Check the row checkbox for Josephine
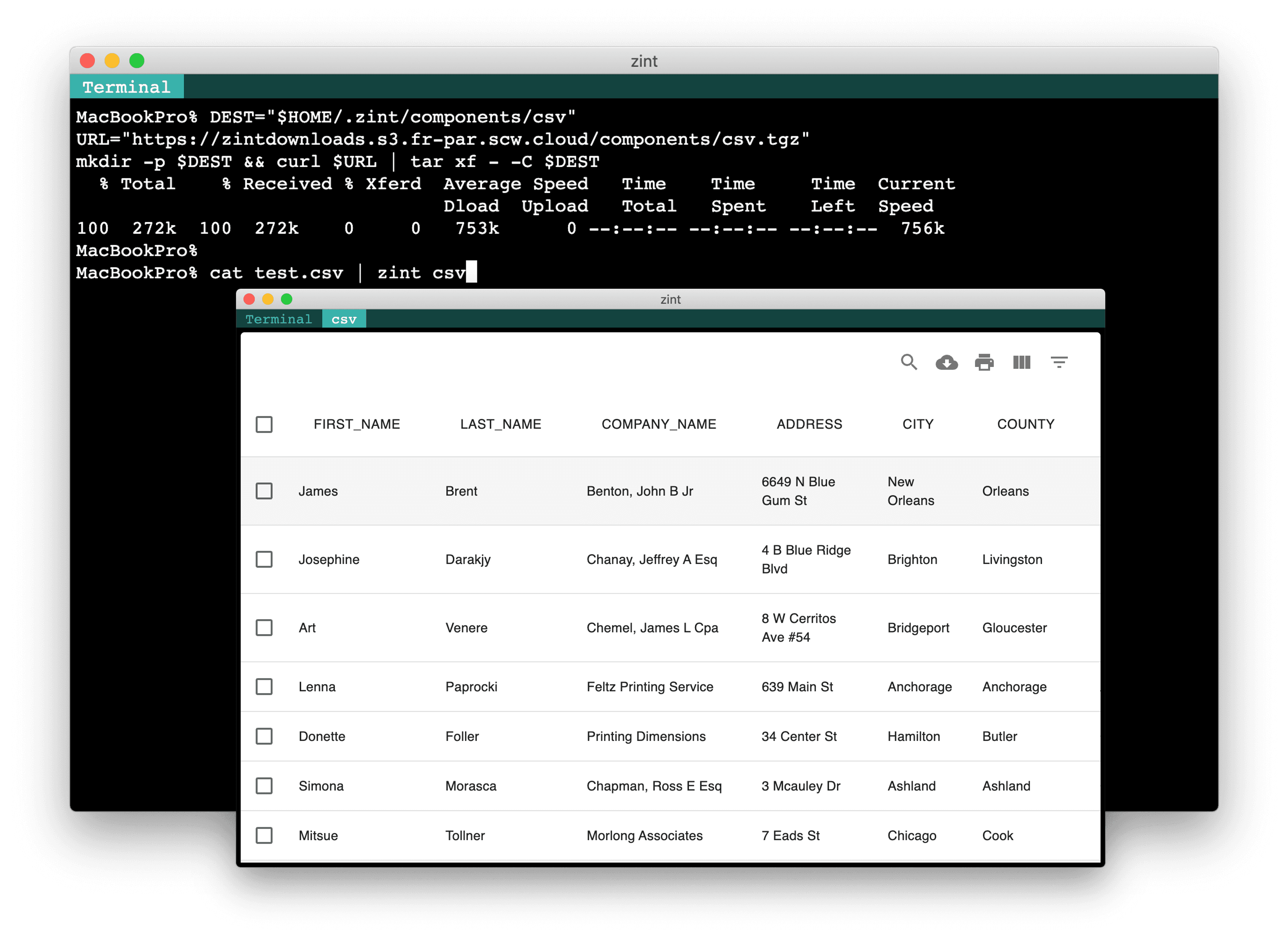 tap(264, 559)
